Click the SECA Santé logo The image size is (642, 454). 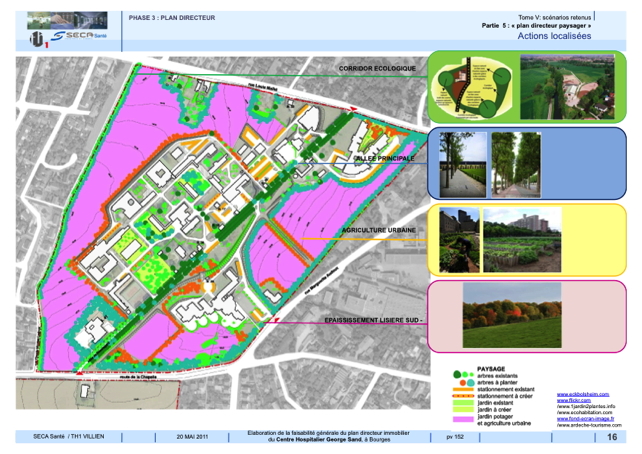click(82, 35)
